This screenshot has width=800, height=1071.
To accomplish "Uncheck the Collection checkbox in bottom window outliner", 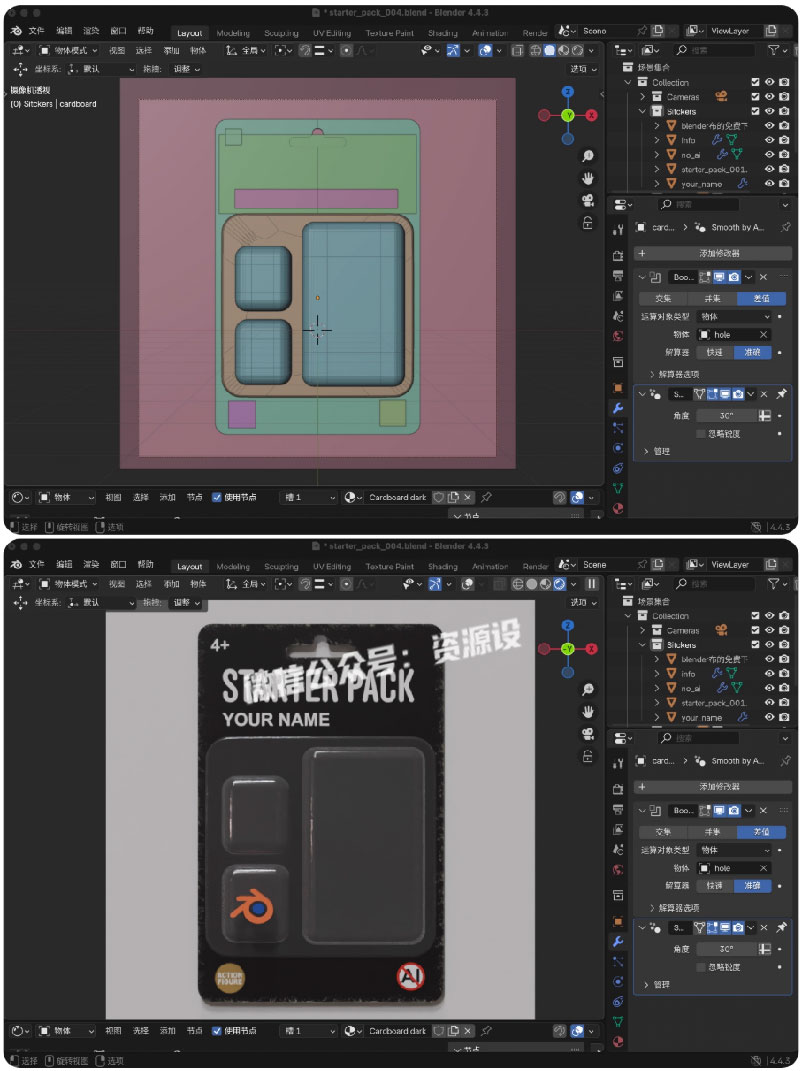I will click(x=755, y=615).
